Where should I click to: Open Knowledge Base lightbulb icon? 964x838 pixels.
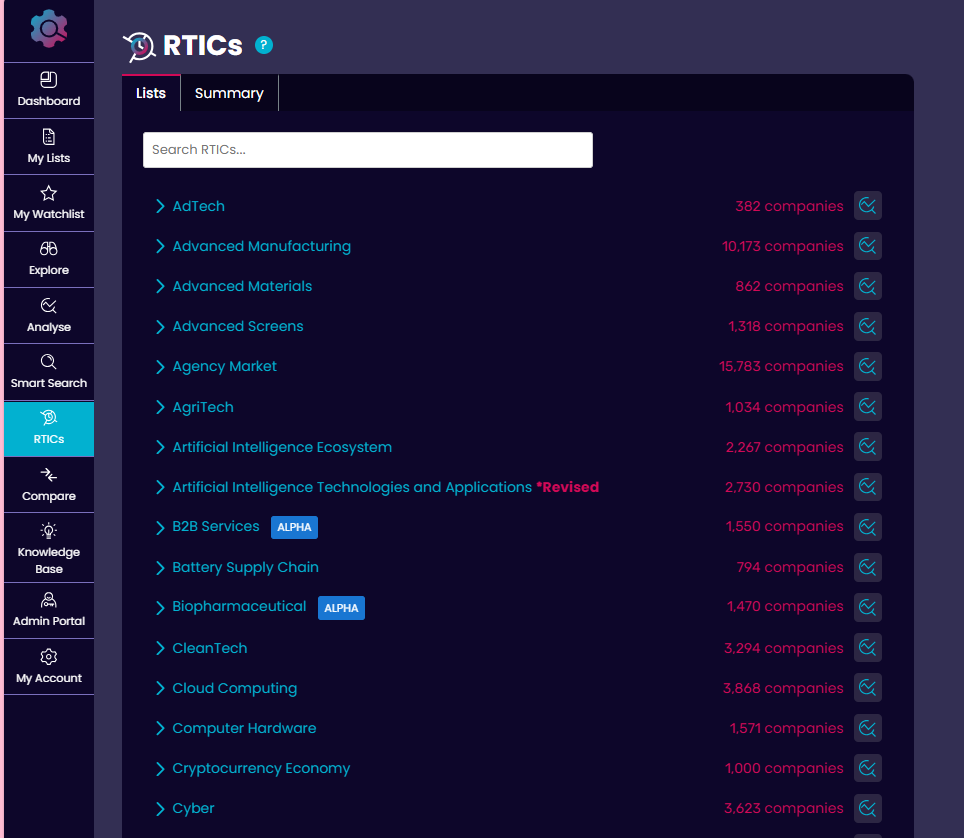(49, 531)
